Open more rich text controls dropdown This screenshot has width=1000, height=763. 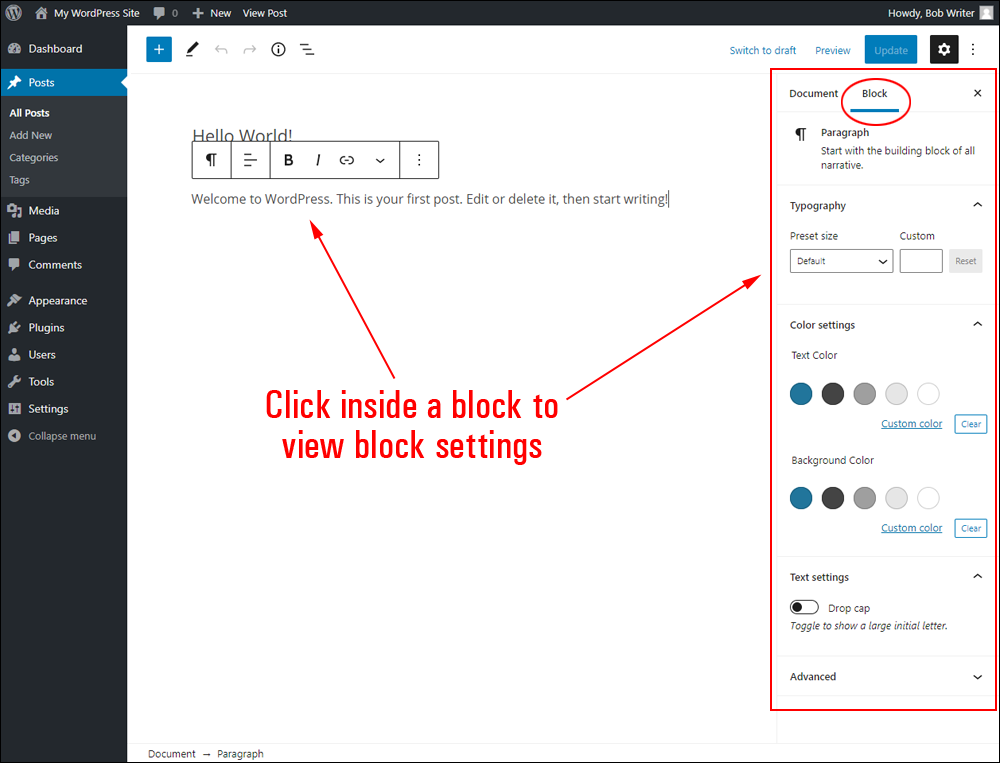(380, 159)
